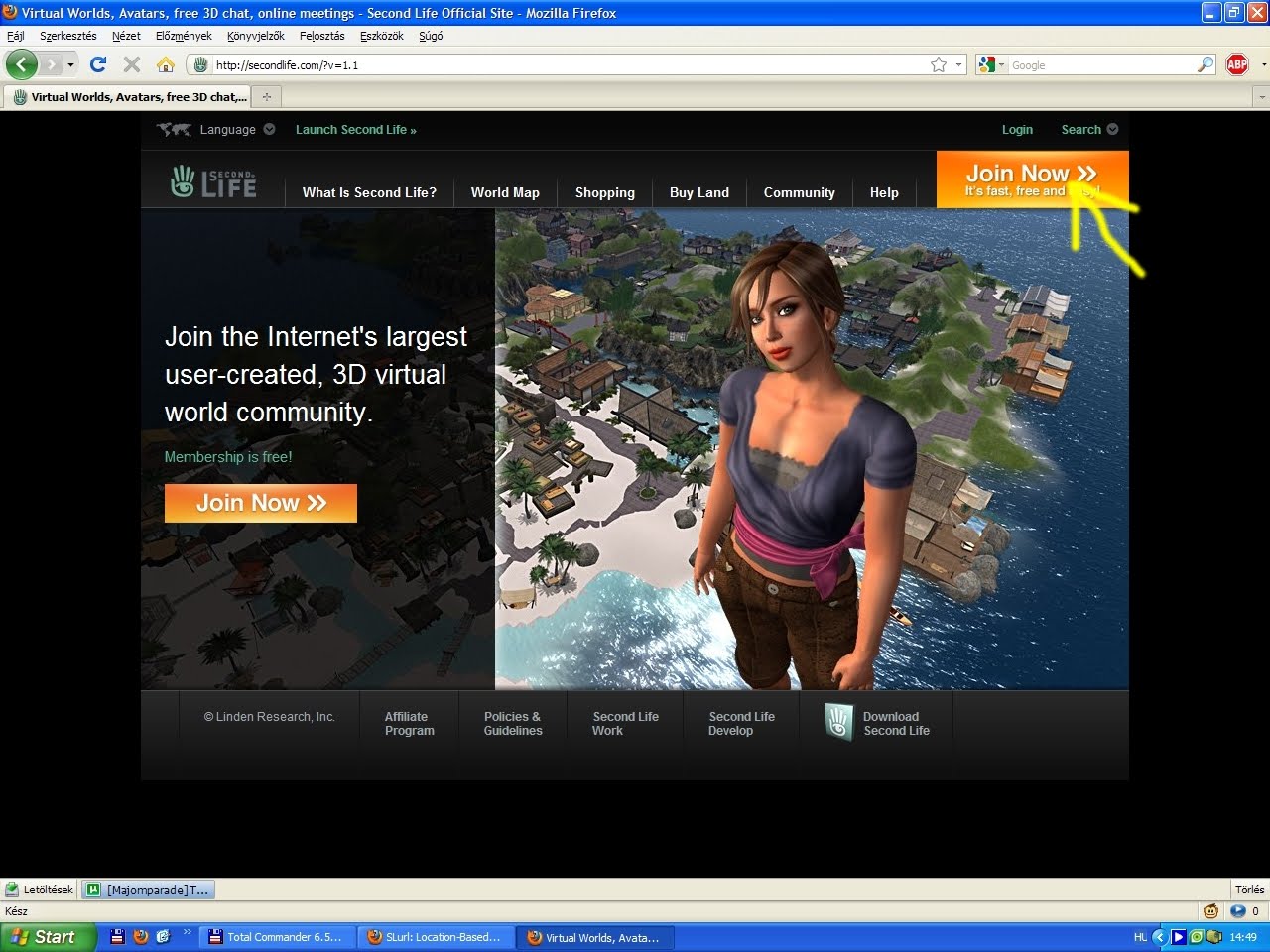Viewport: 1270px width, 952px height.
Task: Open the Súgó menu
Action: pyautogui.click(x=431, y=36)
